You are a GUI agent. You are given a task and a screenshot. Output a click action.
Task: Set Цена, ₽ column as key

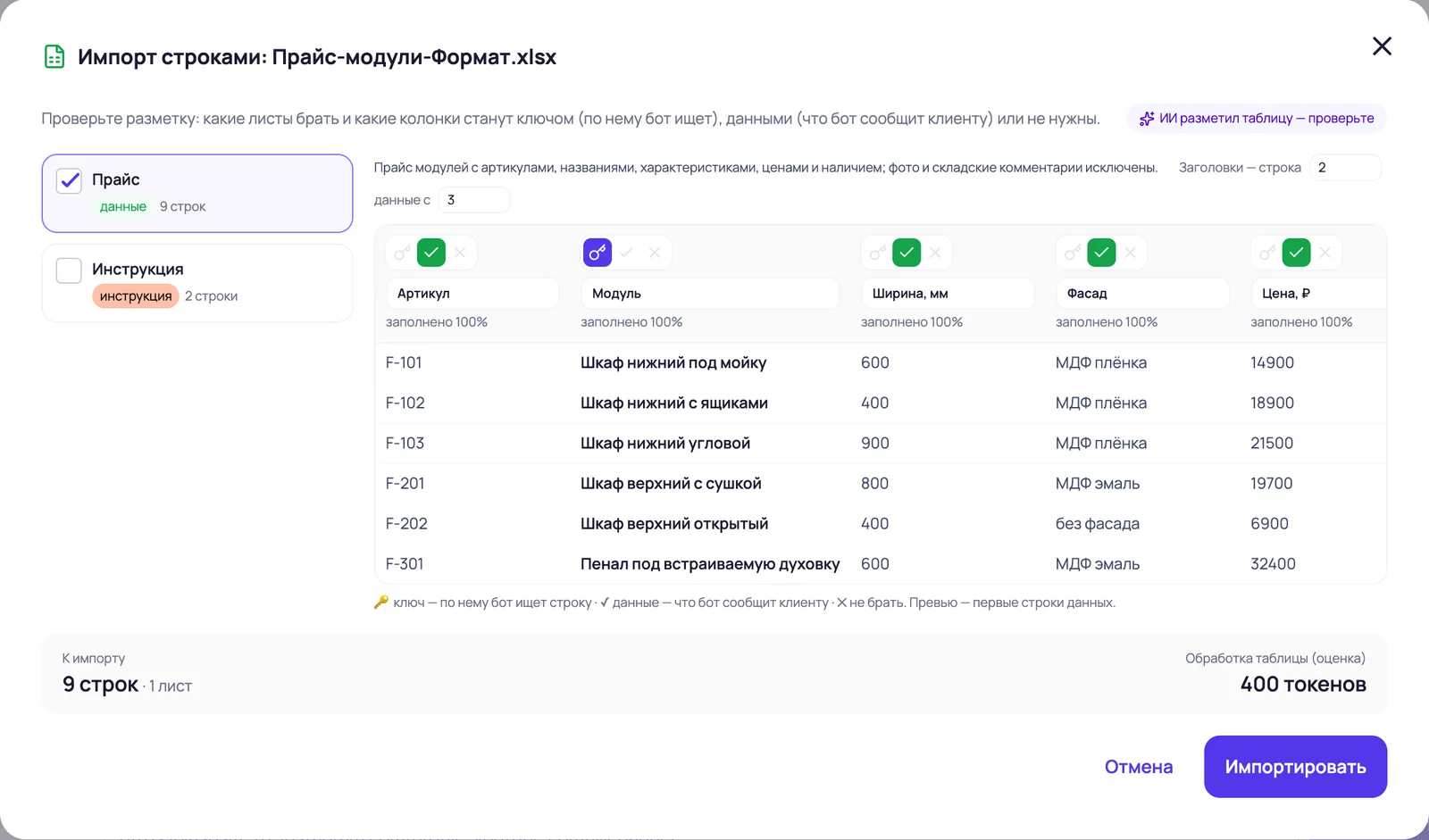tap(1267, 253)
